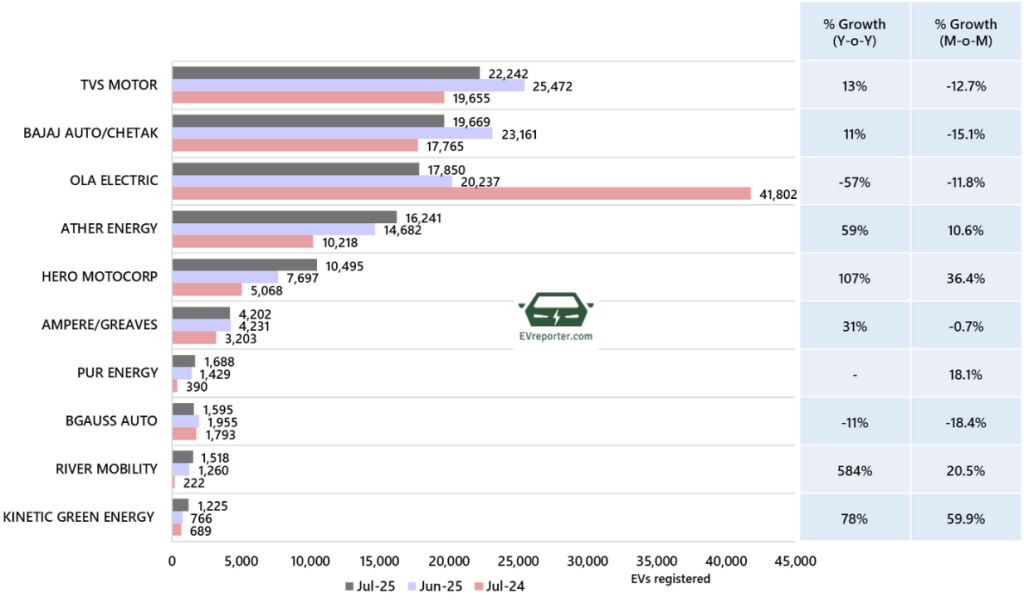Click the 17,765 value label
This screenshot has width=1024, height=608.
click(445, 147)
